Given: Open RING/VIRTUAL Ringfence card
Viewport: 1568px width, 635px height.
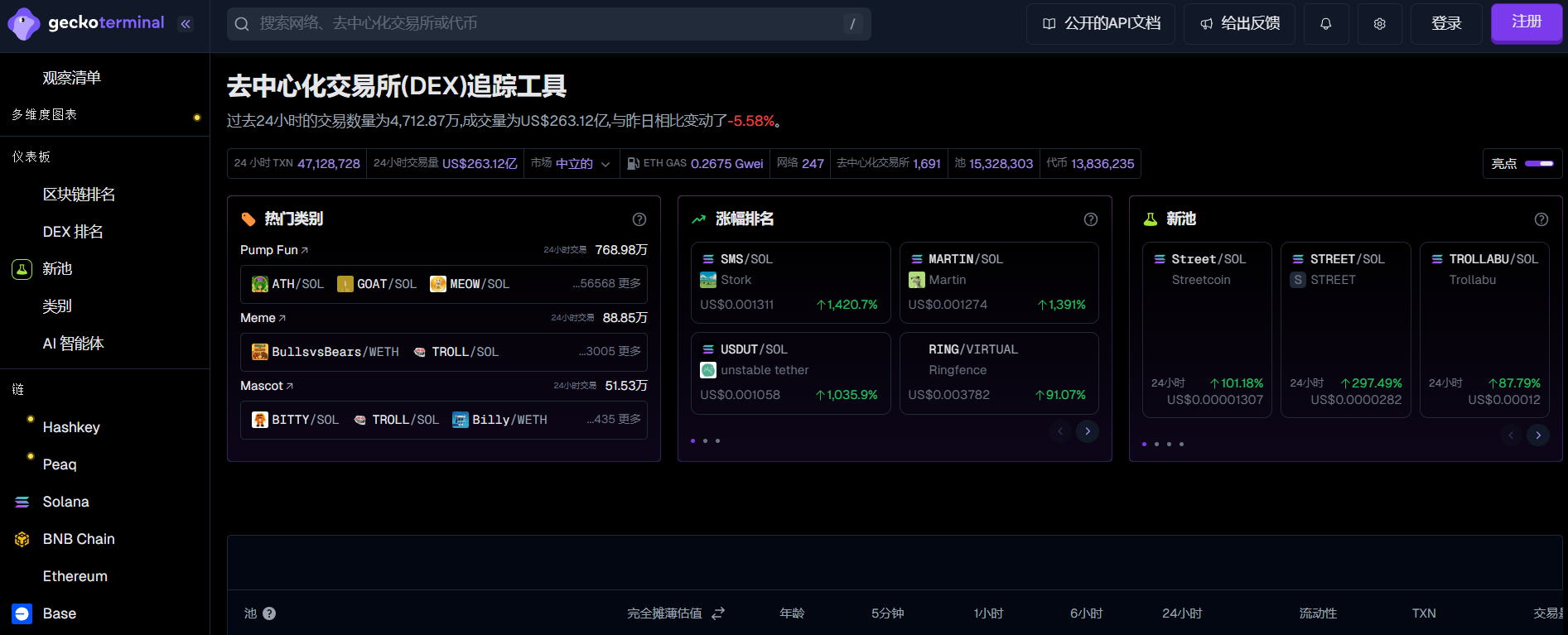Looking at the screenshot, I should click(x=999, y=373).
